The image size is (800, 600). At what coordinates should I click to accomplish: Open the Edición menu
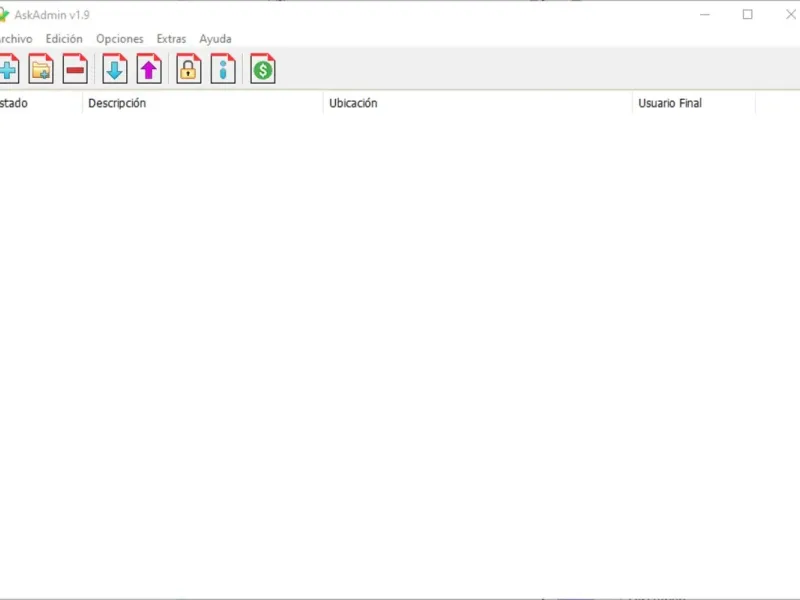pyautogui.click(x=64, y=39)
